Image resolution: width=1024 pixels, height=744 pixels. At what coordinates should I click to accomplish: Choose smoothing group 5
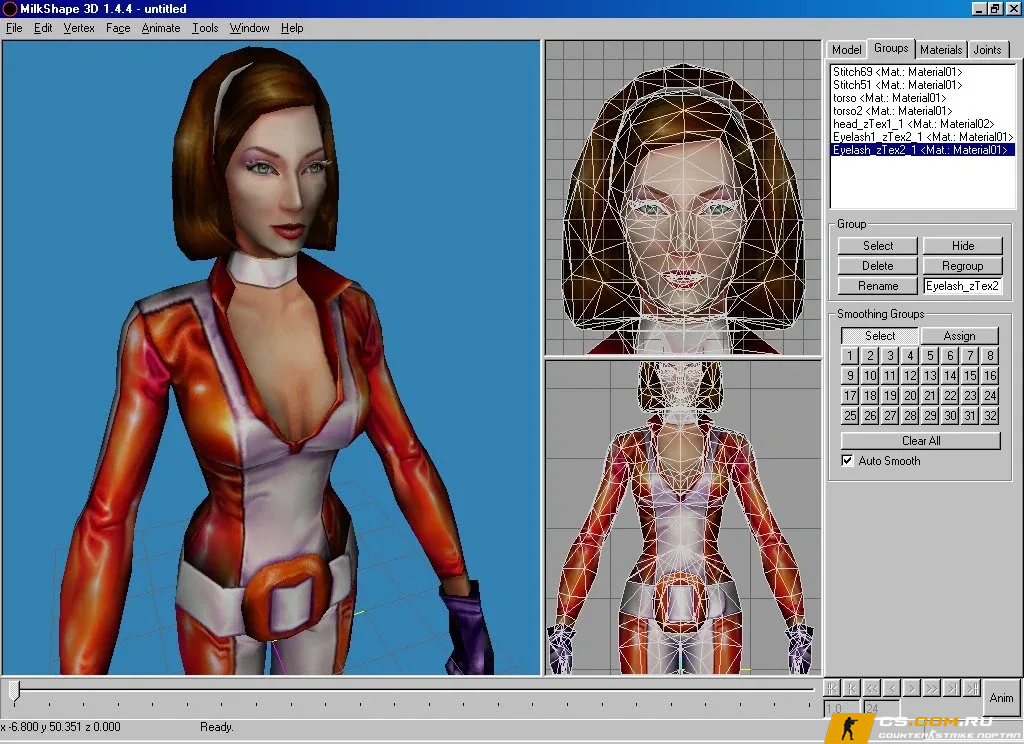[x=930, y=356]
